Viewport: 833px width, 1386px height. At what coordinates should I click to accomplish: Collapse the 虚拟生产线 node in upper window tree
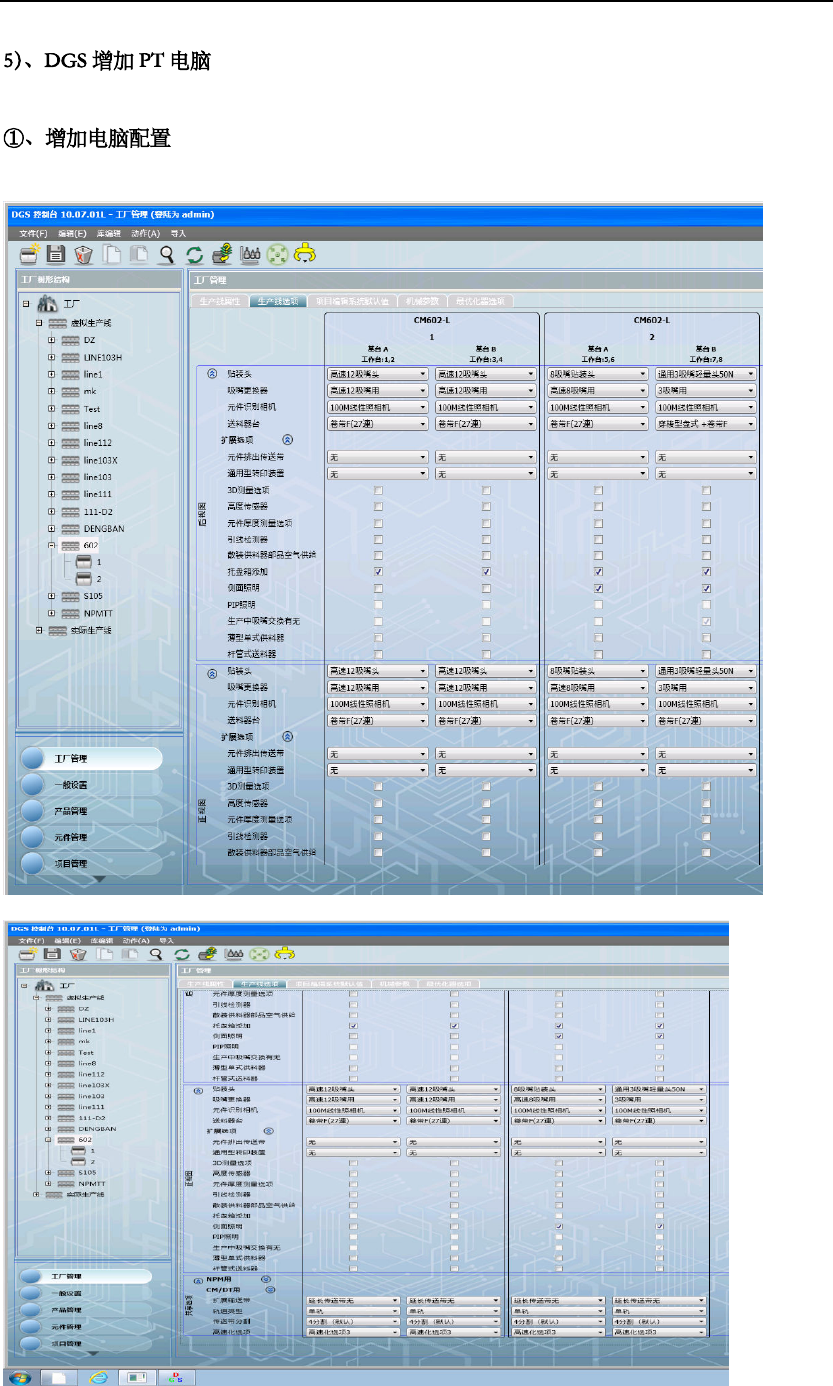pyautogui.click(x=38, y=323)
